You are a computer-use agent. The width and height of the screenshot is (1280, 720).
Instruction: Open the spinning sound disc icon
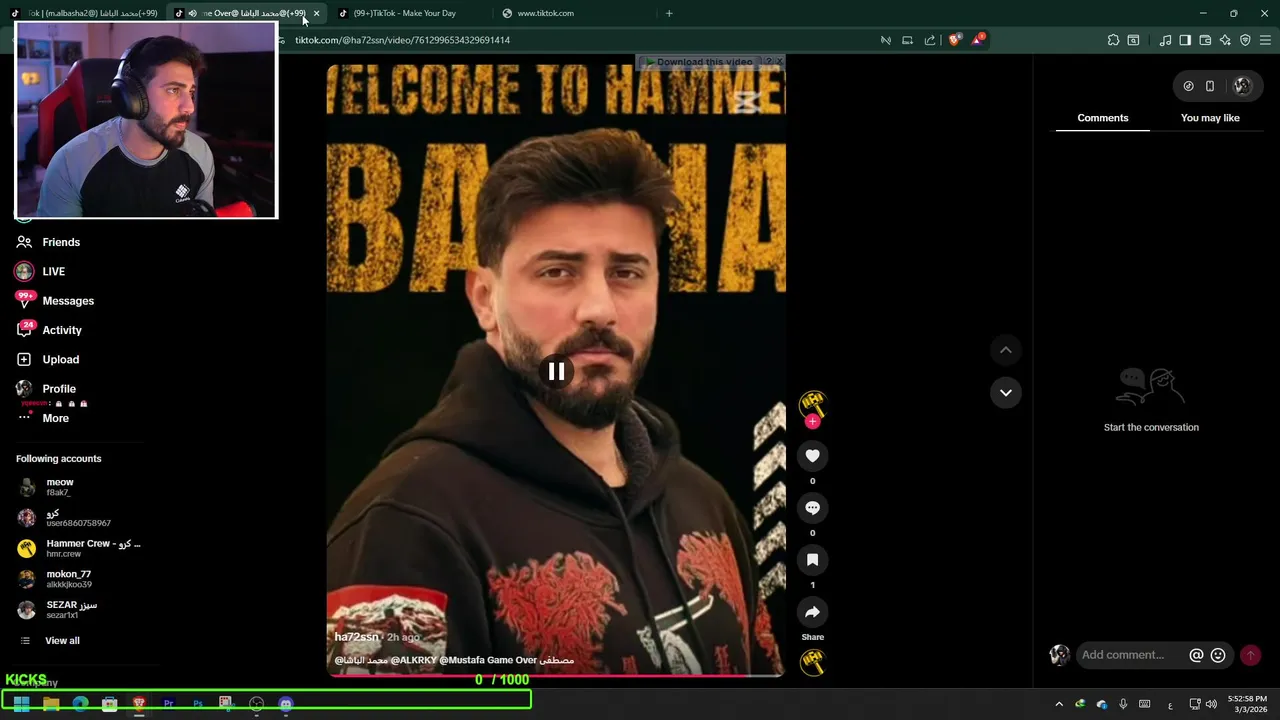[x=812, y=662]
